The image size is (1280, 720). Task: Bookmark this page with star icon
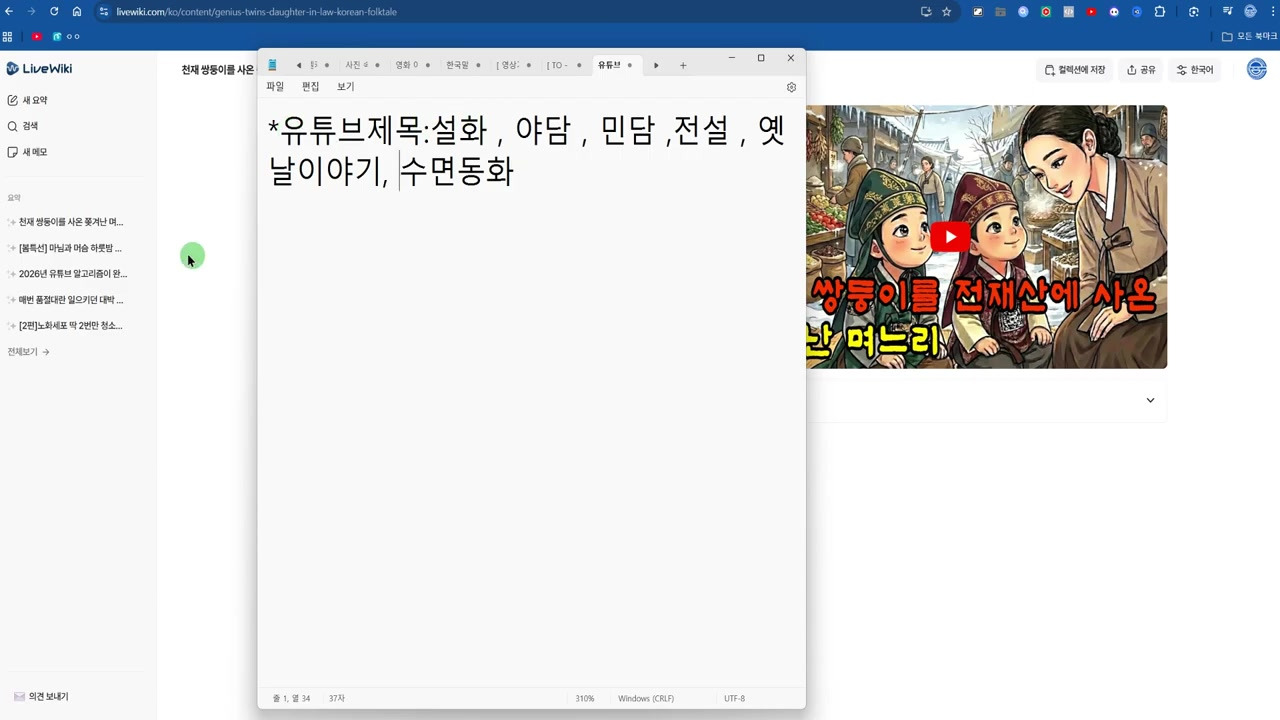[x=947, y=12]
